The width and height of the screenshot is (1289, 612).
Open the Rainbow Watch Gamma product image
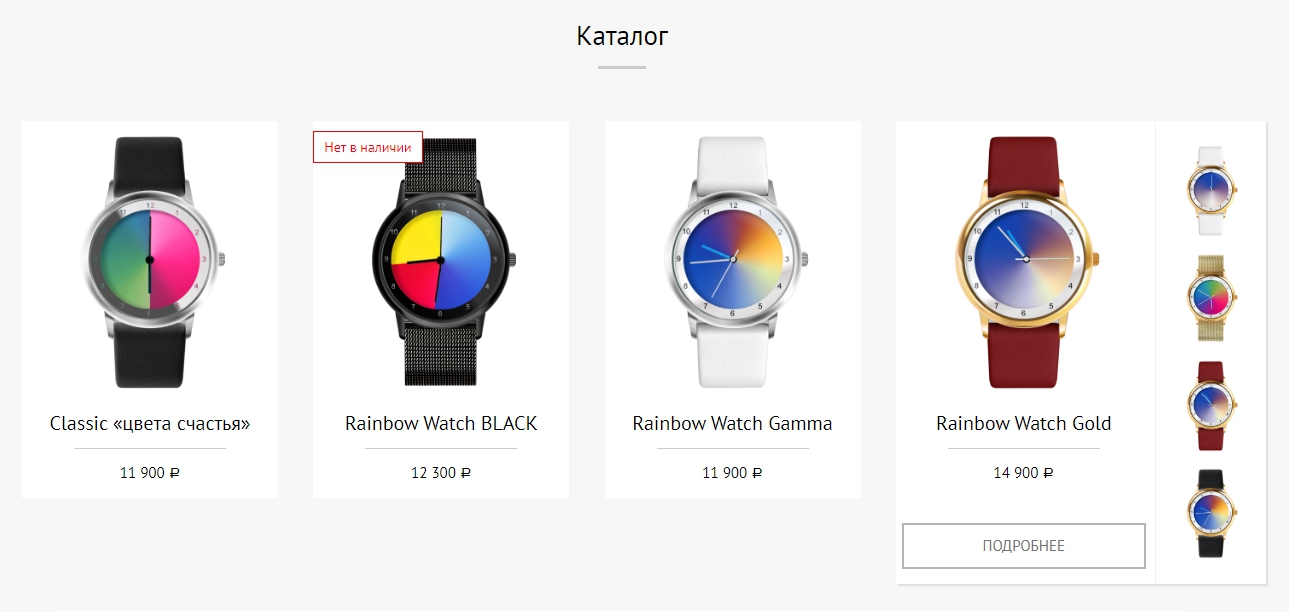[732, 262]
